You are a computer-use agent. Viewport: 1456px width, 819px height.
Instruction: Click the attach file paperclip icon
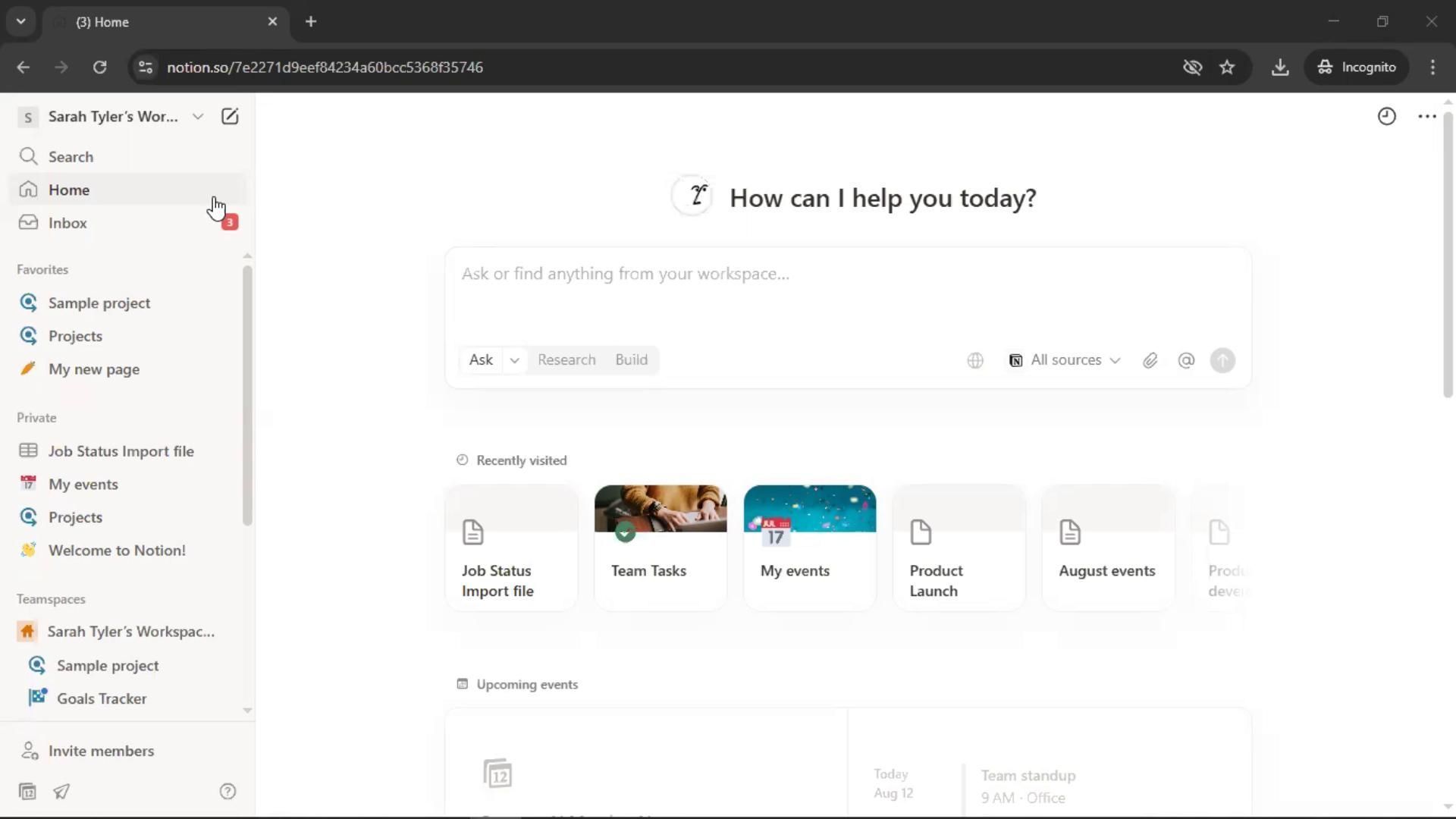coord(1150,361)
